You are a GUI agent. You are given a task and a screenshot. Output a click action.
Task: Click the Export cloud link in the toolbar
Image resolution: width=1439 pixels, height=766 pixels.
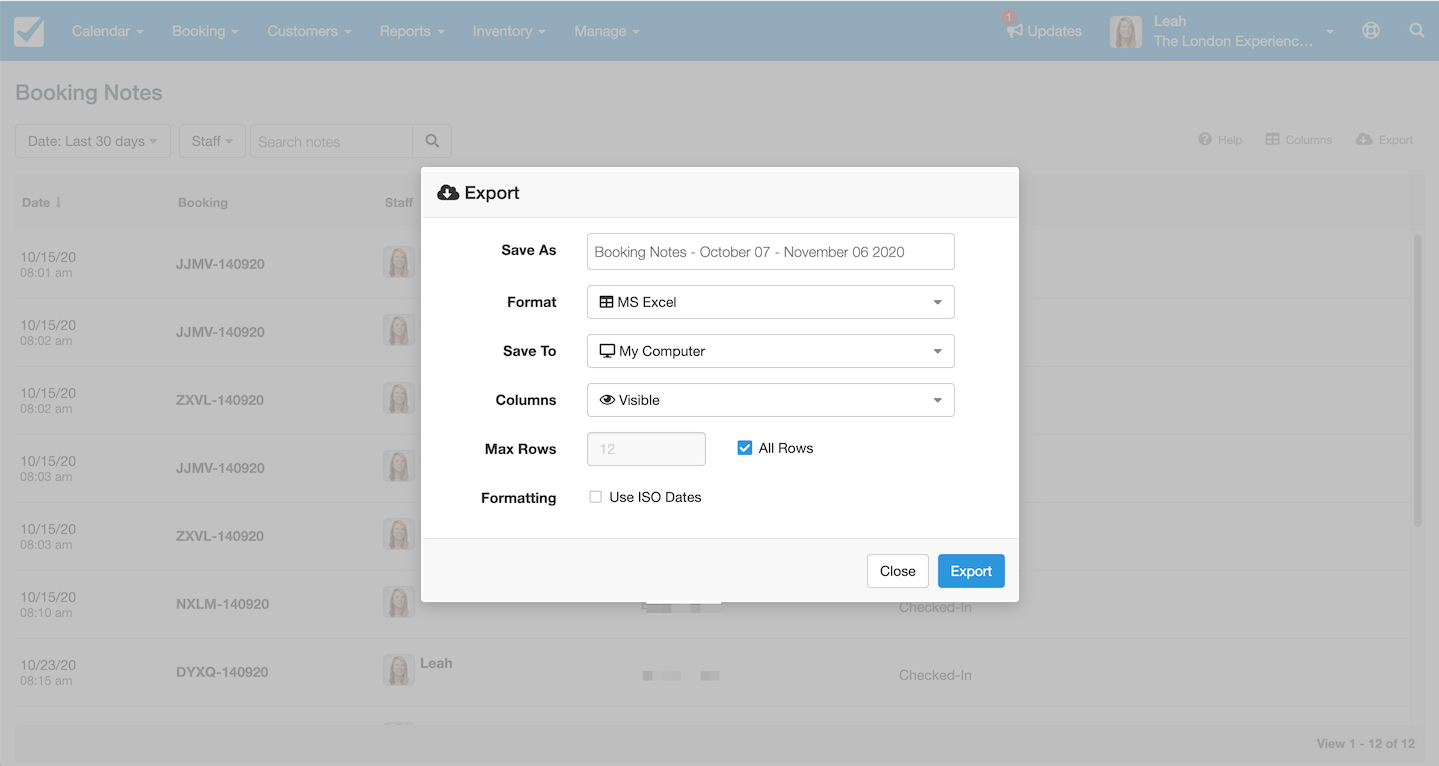coord(1384,140)
